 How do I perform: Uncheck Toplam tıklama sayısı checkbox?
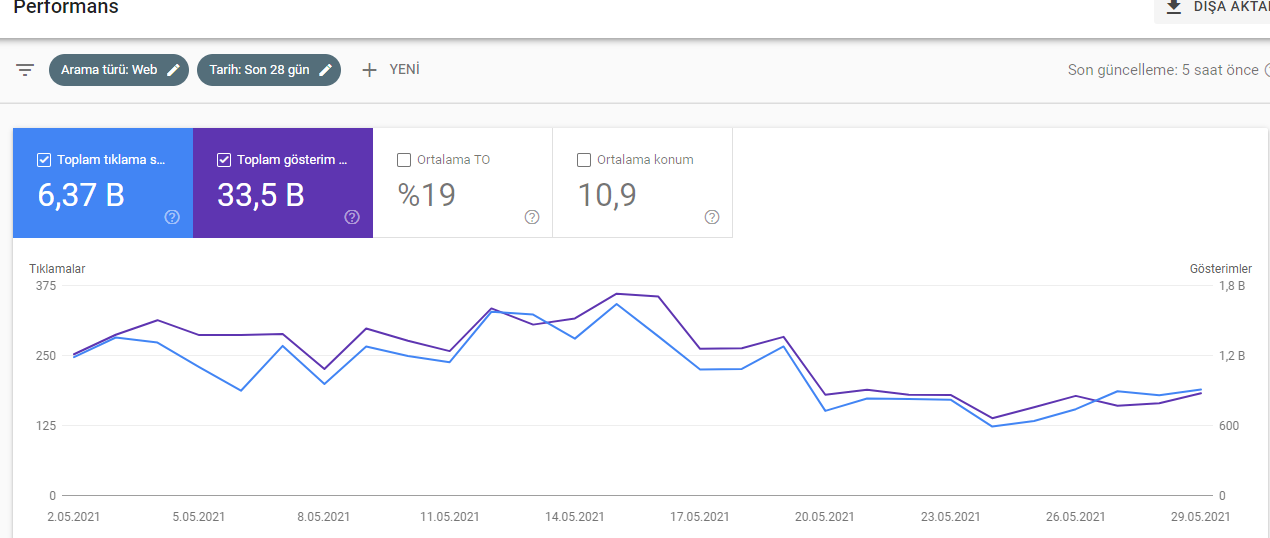click(44, 159)
